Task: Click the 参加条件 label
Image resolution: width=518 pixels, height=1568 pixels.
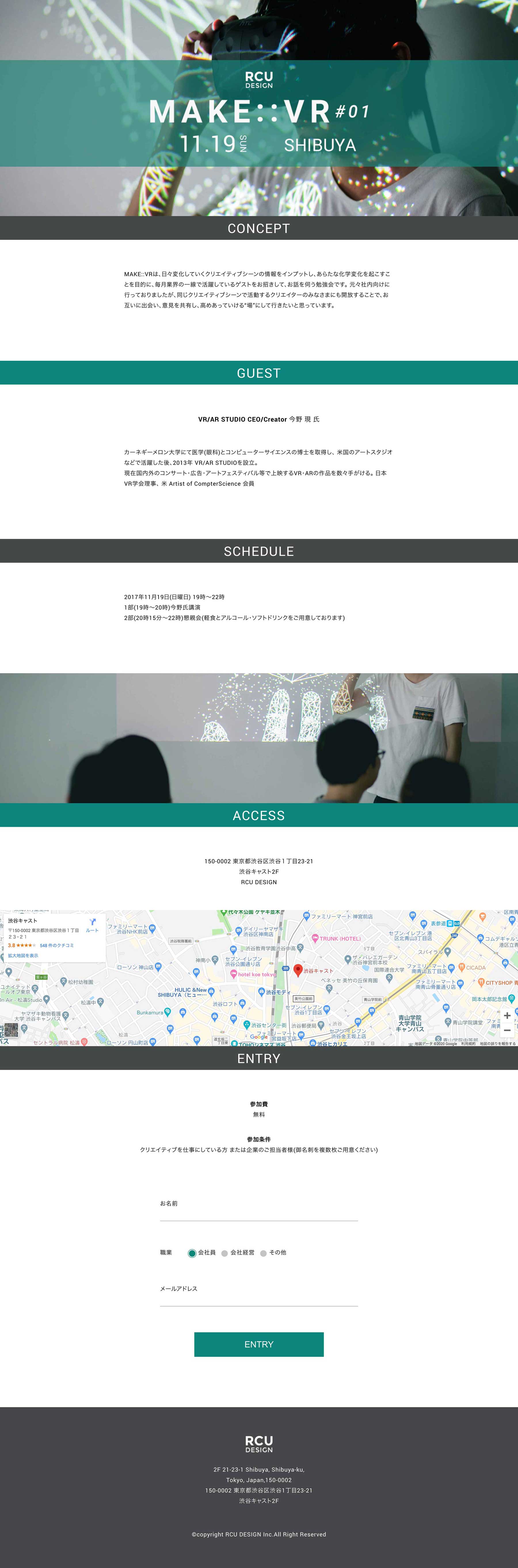Action: pyautogui.click(x=259, y=1139)
